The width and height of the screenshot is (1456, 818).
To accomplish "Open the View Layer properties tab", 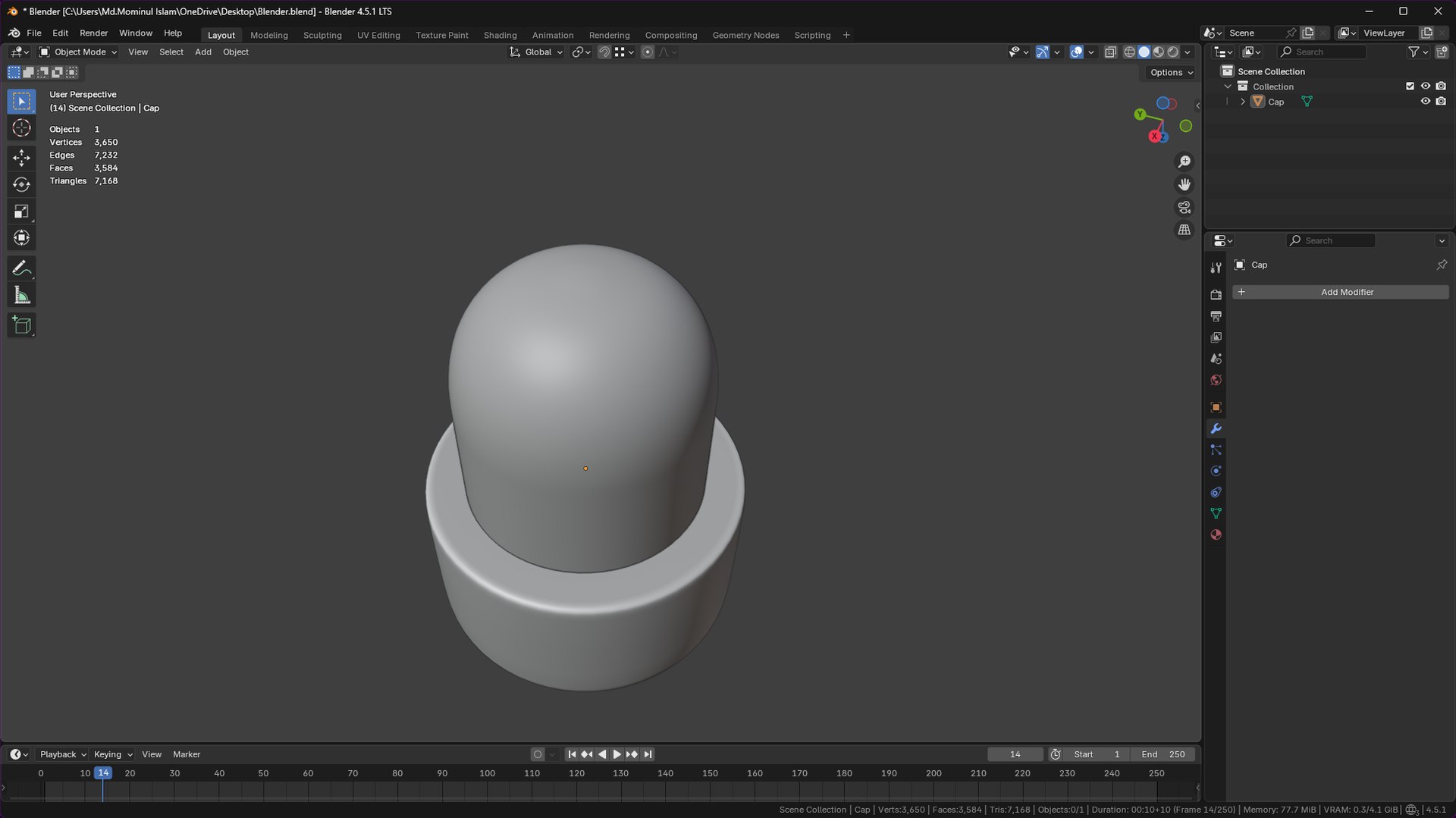I will click(1216, 337).
